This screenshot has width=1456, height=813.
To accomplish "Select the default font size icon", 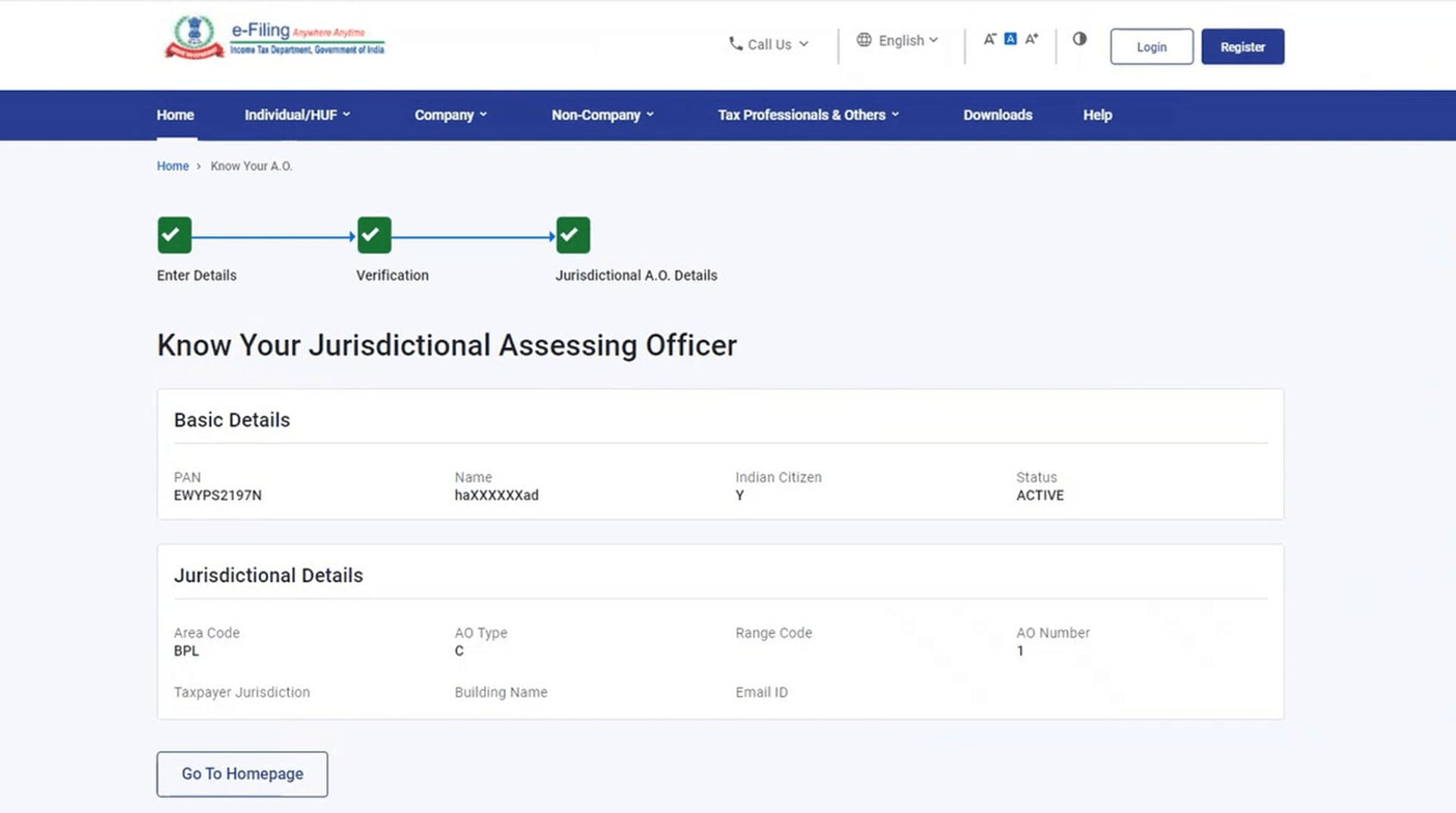I will pyautogui.click(x=1010, y=39).
